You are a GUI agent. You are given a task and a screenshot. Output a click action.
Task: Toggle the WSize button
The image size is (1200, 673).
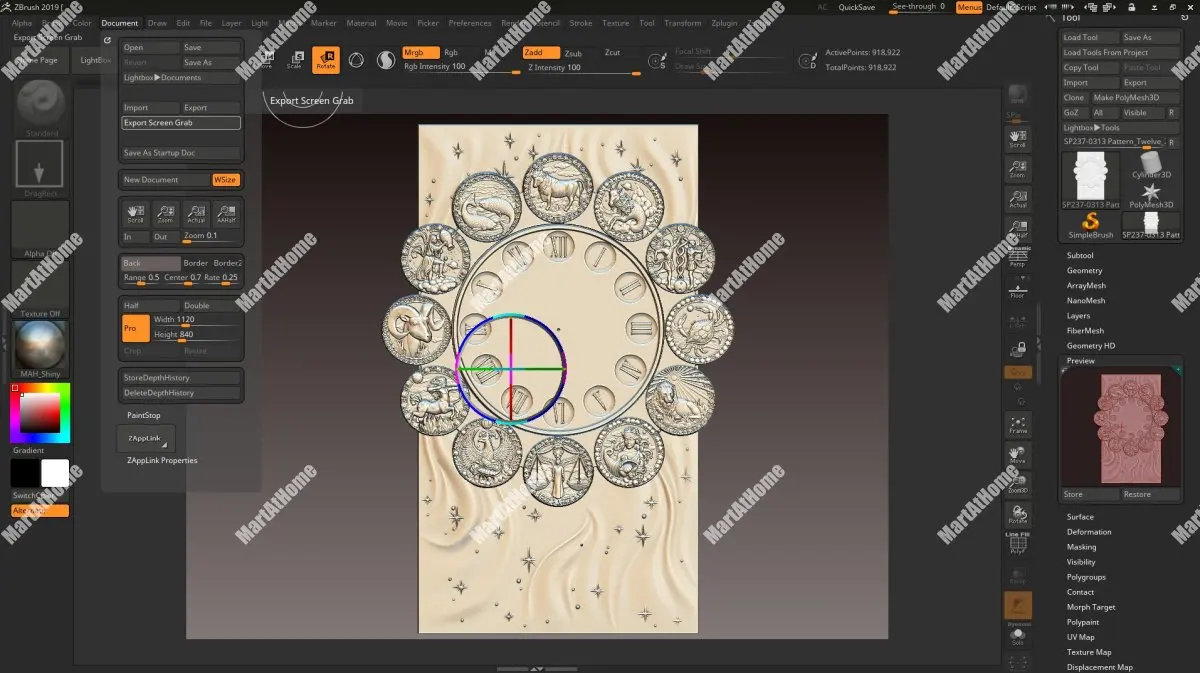[225, 180]
